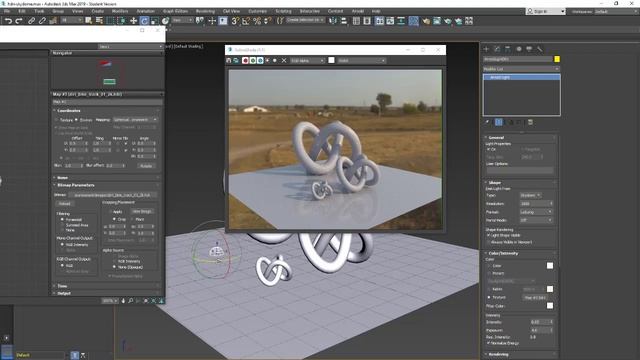Click the Mirror tool icon

(333, 21)
